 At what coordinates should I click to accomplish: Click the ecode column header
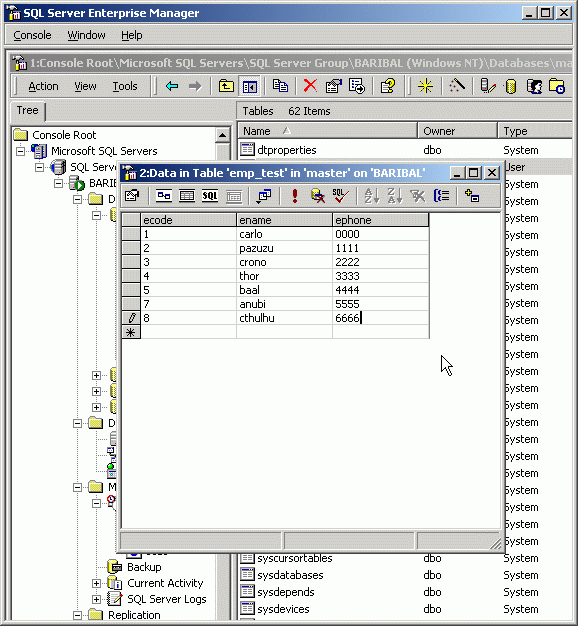[188, 220]
